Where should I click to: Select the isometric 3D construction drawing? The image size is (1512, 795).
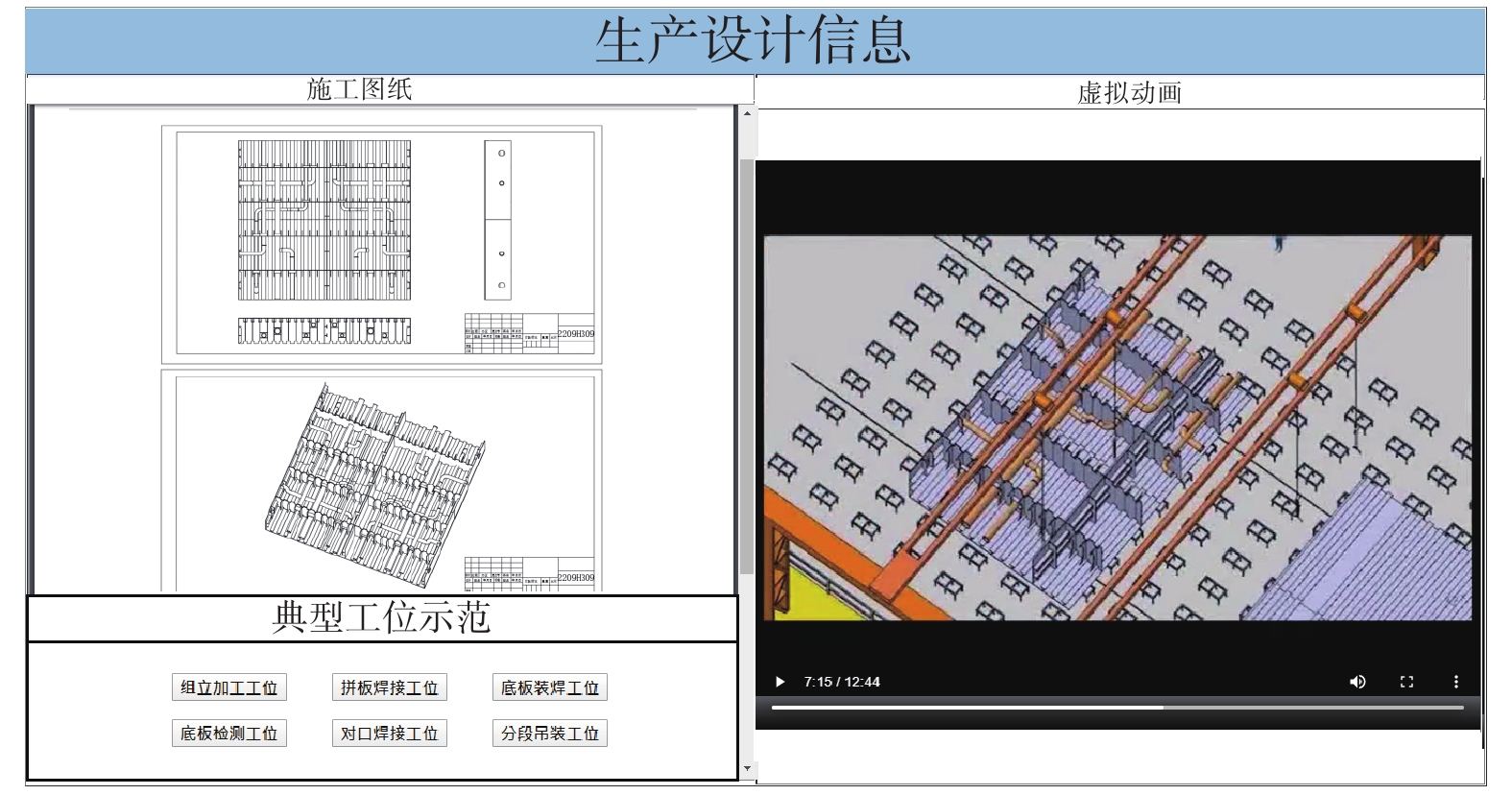pyautogui.click(x=382, y=480)
